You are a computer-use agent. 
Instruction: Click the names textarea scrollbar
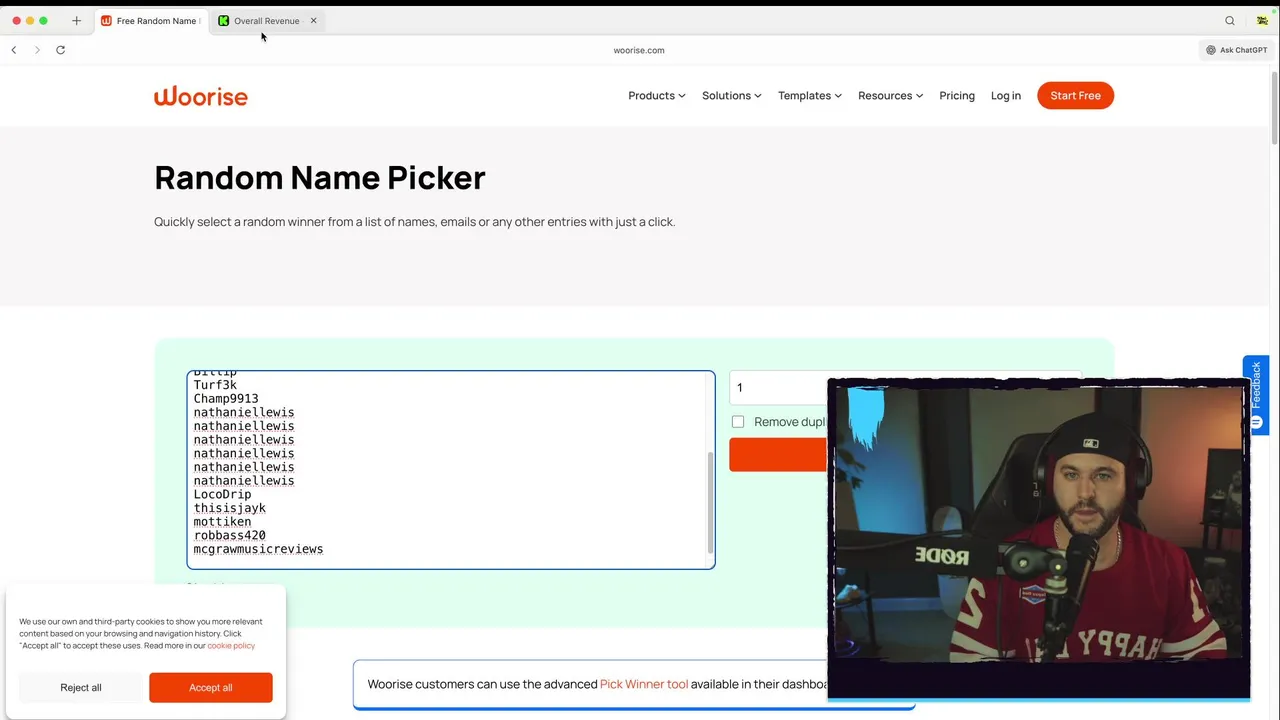coord(711,502)
